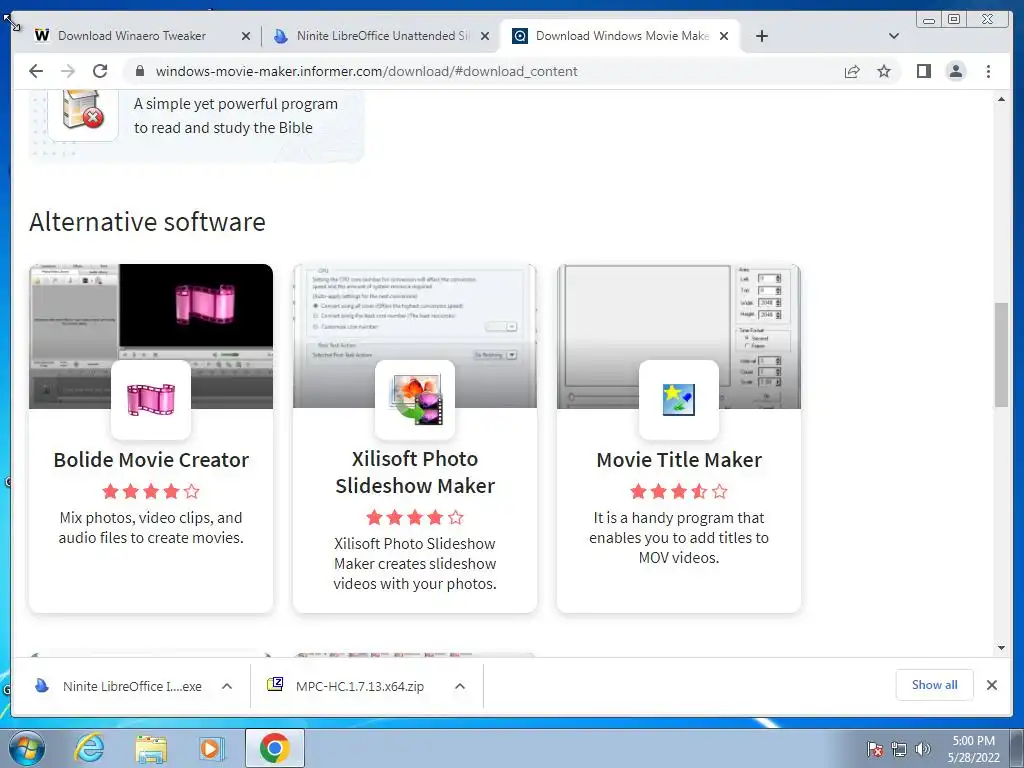Screen dimensions: 1024x768
Task: Click 'Mix photos, video clips' description
Action: 151,528
